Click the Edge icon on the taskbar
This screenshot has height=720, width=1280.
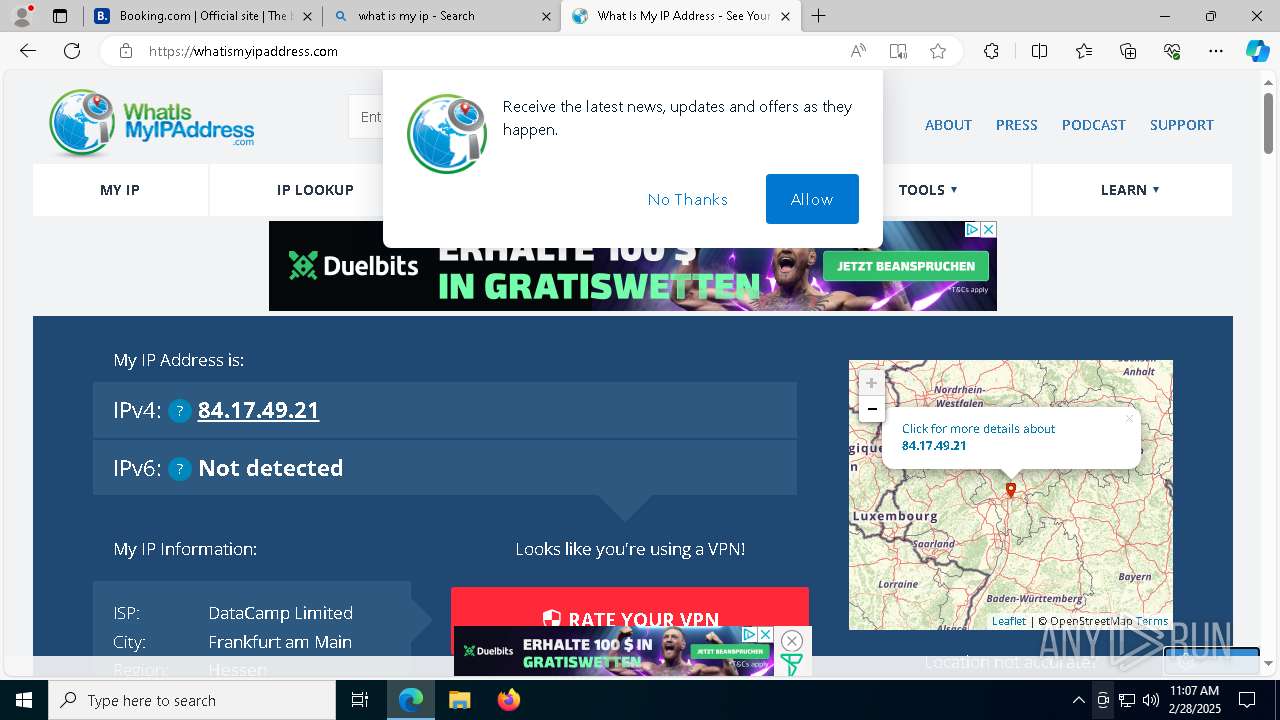point(411,700)
